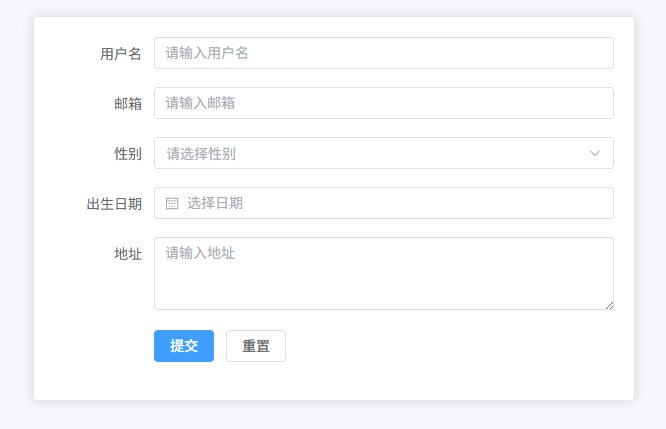Focus the 请输入用户名 input field
666x429 pixels.
click(x=383, y=53)
